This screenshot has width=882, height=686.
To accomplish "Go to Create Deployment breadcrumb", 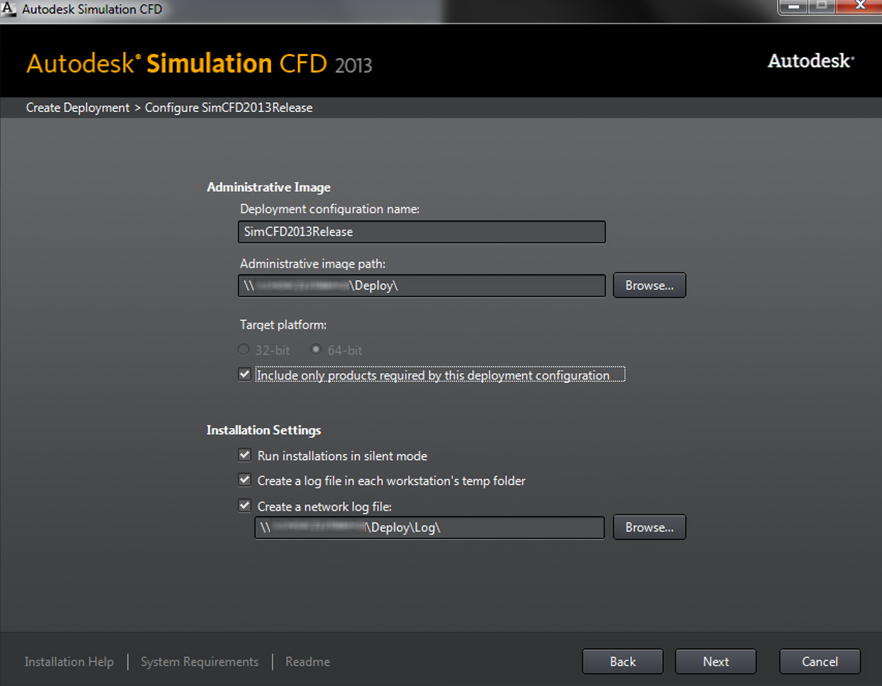I will tap(78, 107).
